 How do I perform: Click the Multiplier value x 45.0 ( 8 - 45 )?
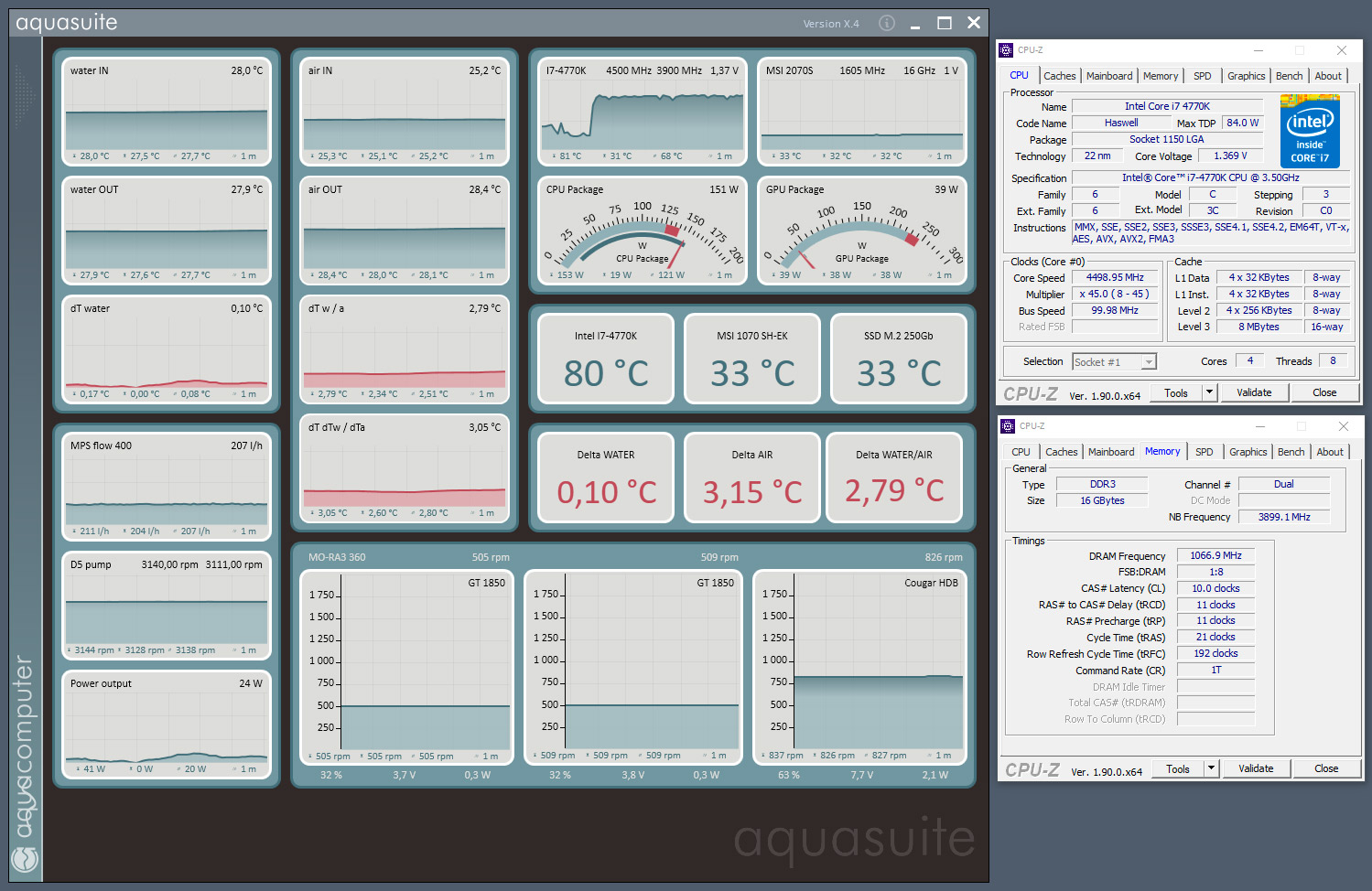[1115, 295]
